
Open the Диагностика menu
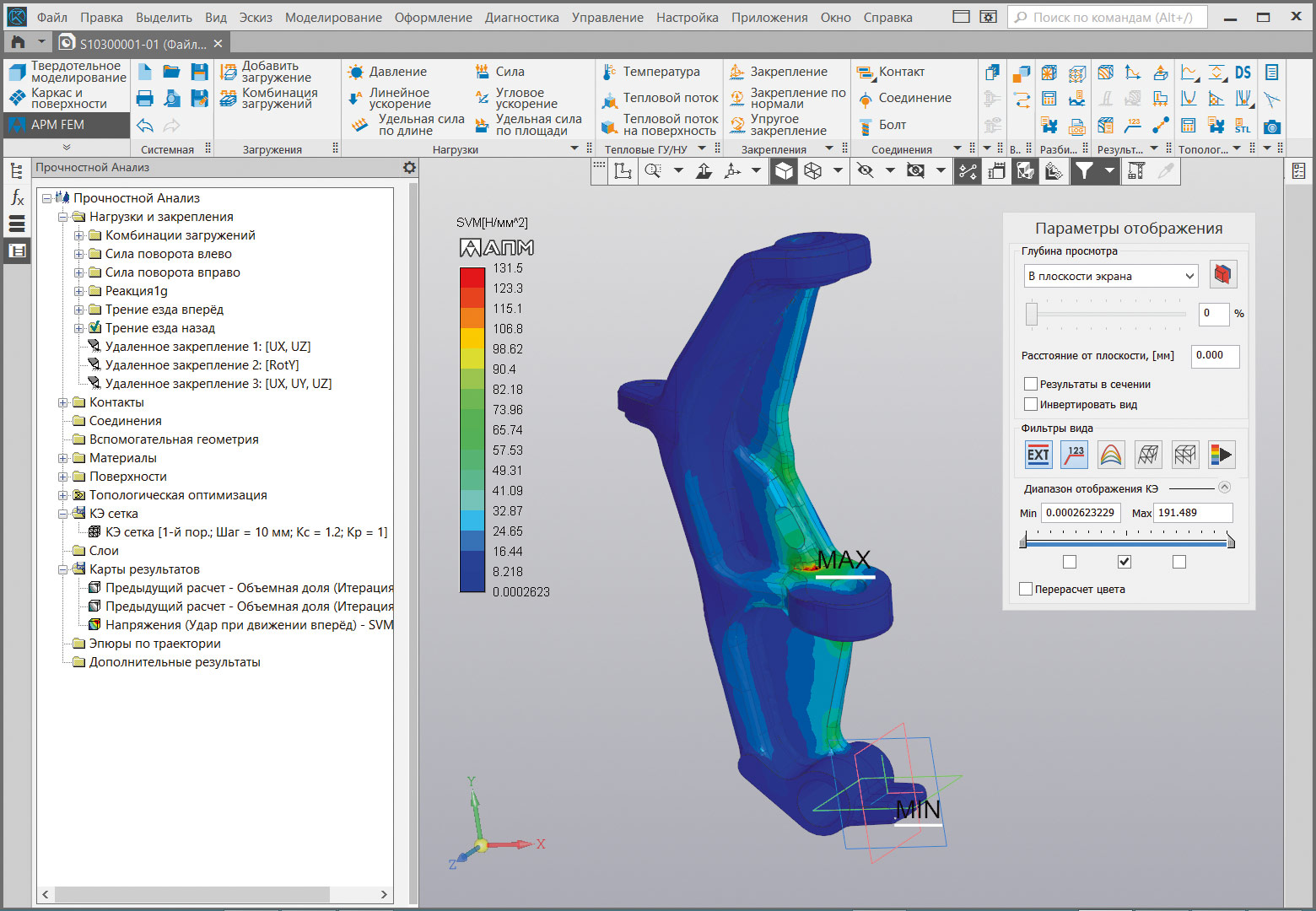pos(521,17)
